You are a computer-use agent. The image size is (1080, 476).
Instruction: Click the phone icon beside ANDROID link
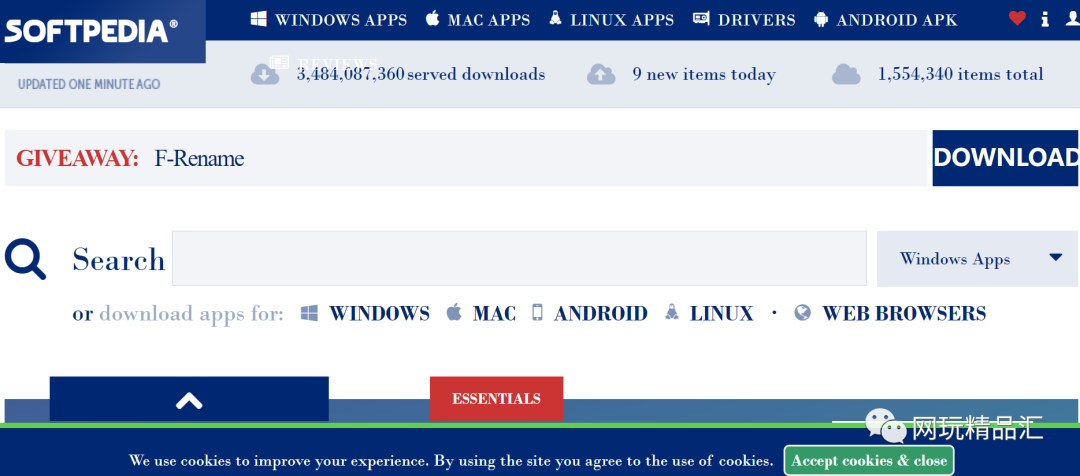(537, 313)
